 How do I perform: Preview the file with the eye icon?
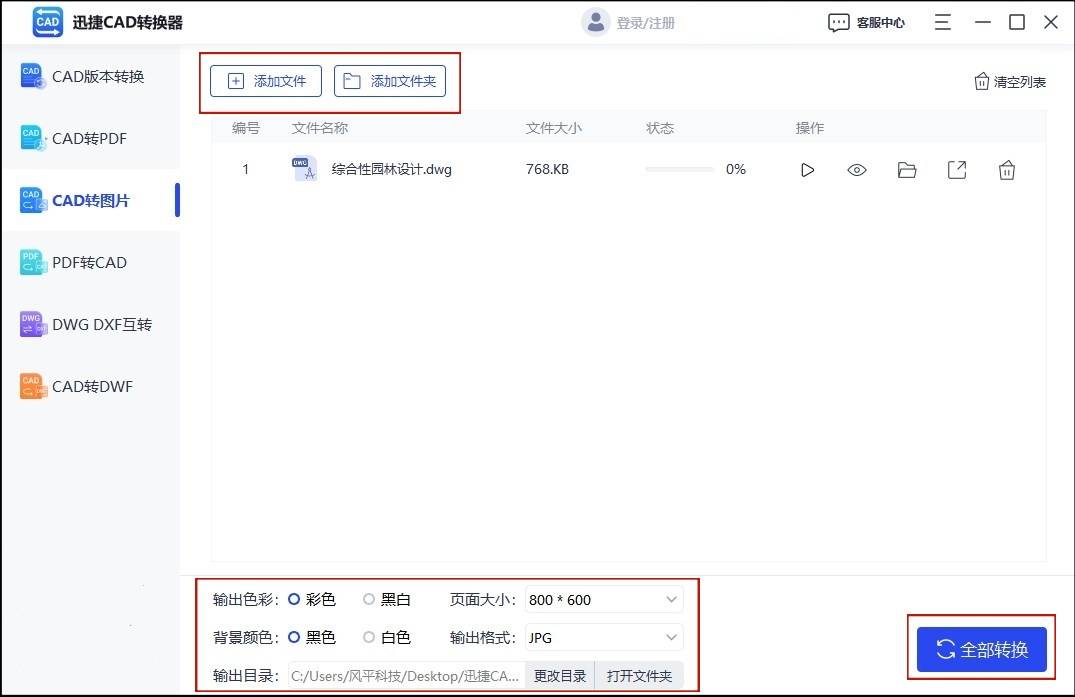click(857, 170)
